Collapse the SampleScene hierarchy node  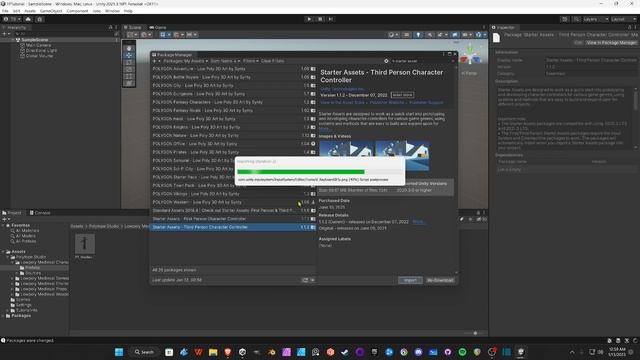coord(12,40)
